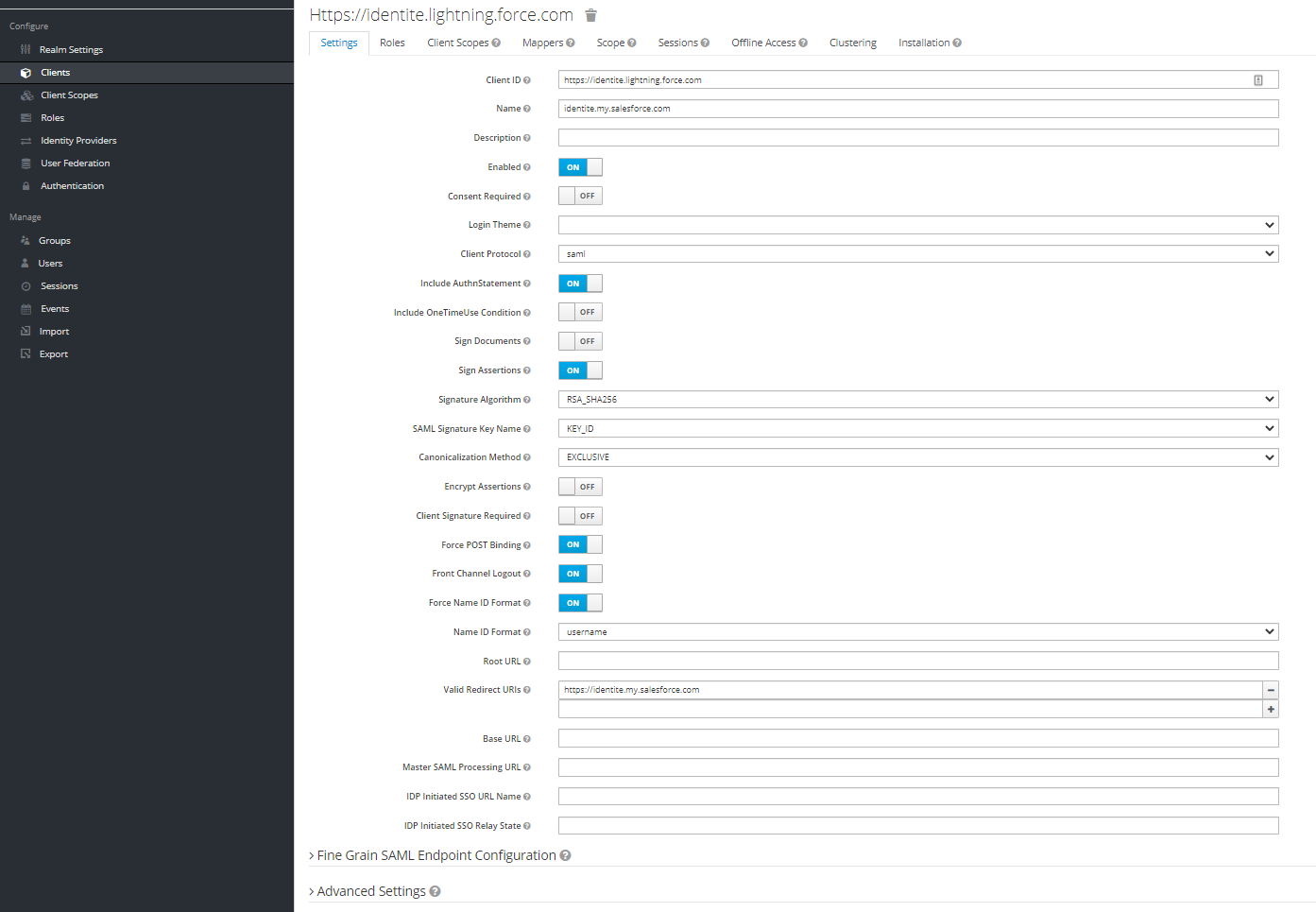Click the Description input field
Viewport: 1316px width, 912px height.
click(x=917, y=138)
